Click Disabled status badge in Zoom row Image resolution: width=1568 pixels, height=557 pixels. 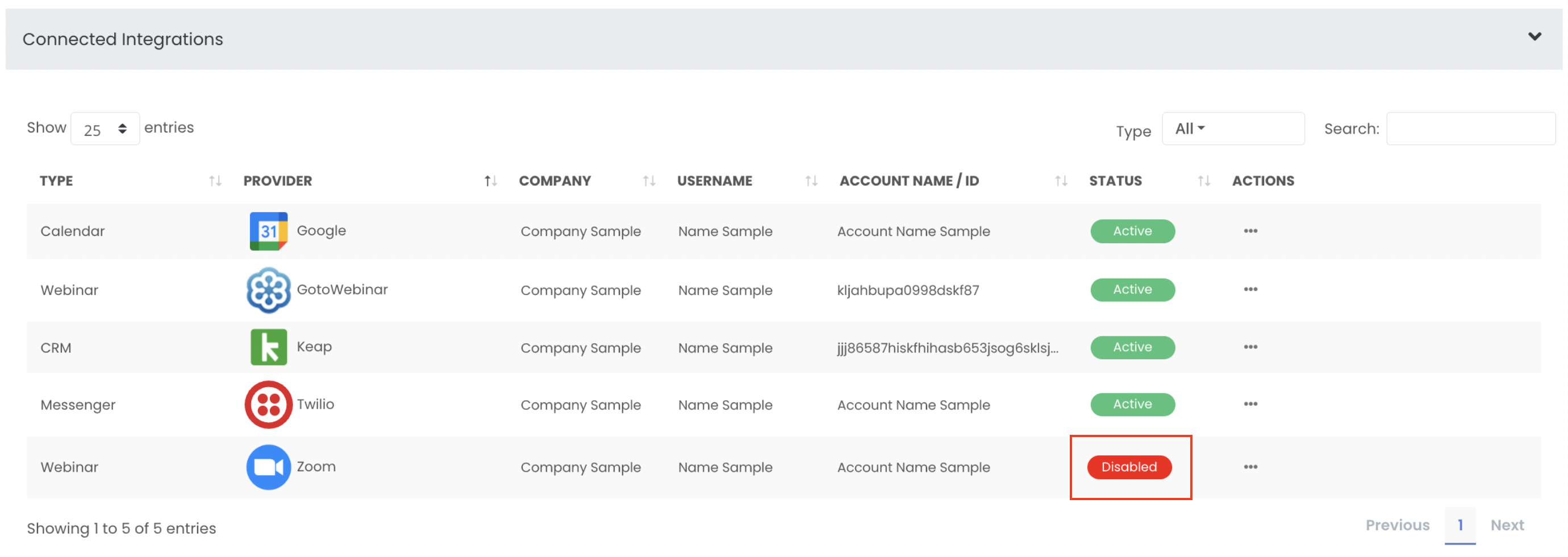click(x=1129, y=468)
